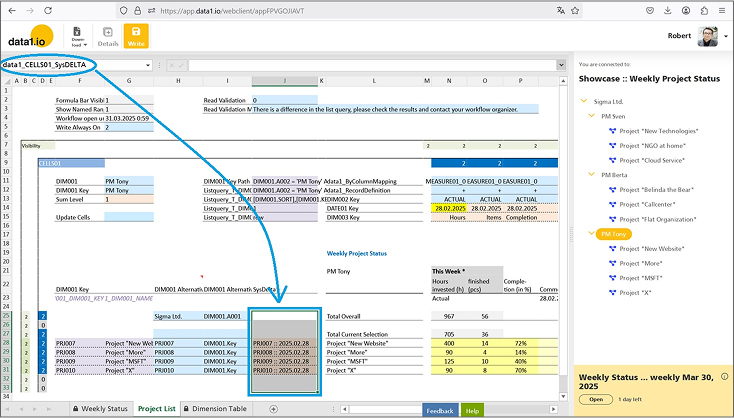Click the Write save button
This screenshot has width=734, height=418.
(136, 36)
